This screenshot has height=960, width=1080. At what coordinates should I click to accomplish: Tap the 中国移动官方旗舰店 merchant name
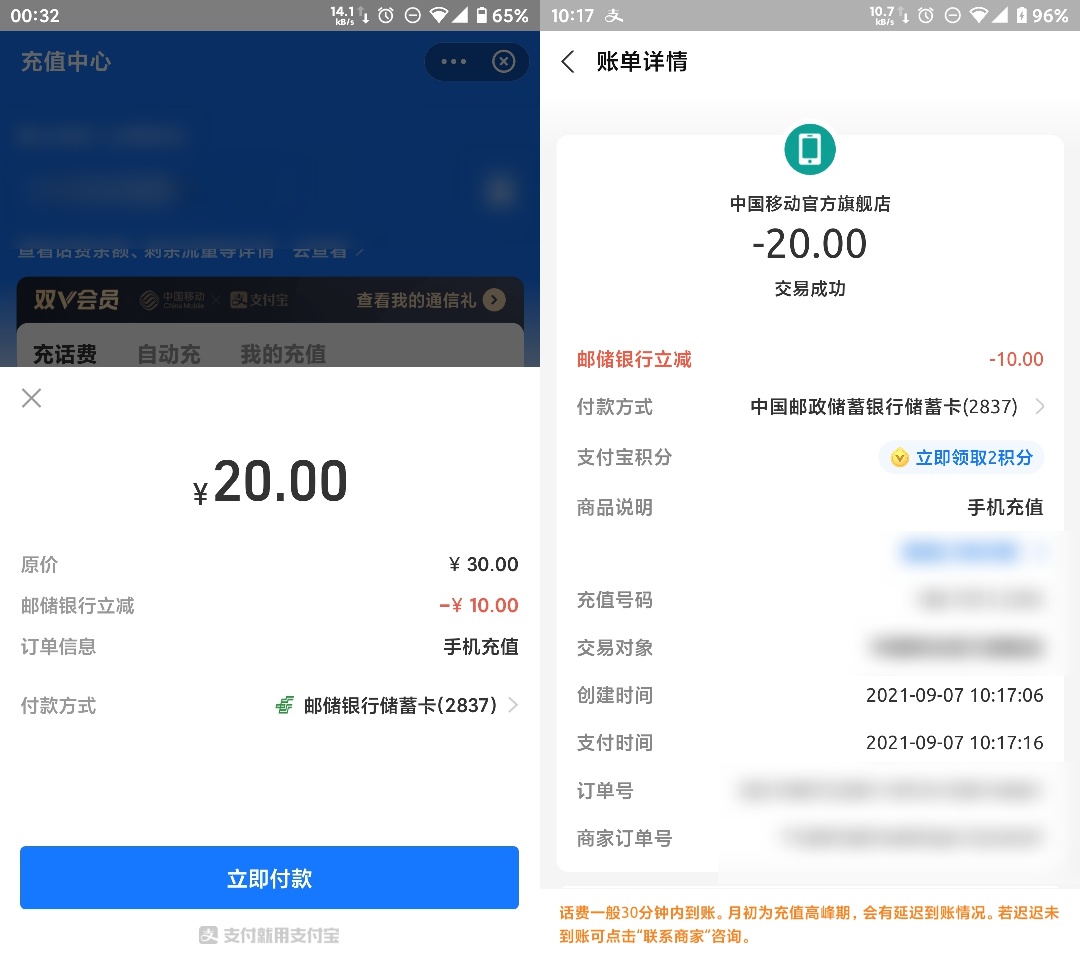[x=810, y=204]
